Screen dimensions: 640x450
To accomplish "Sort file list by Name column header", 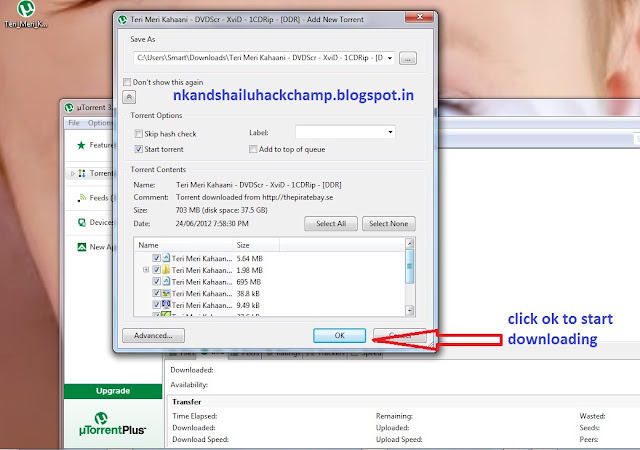I will tap(183, 245).
